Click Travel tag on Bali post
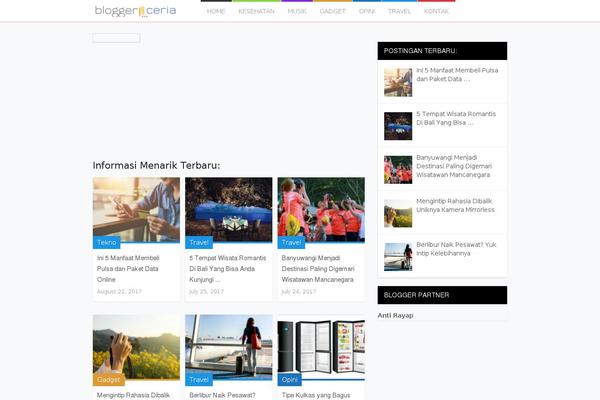Viewport: 600px width, 400px height. pyautogui.click(x=199, y=242)
